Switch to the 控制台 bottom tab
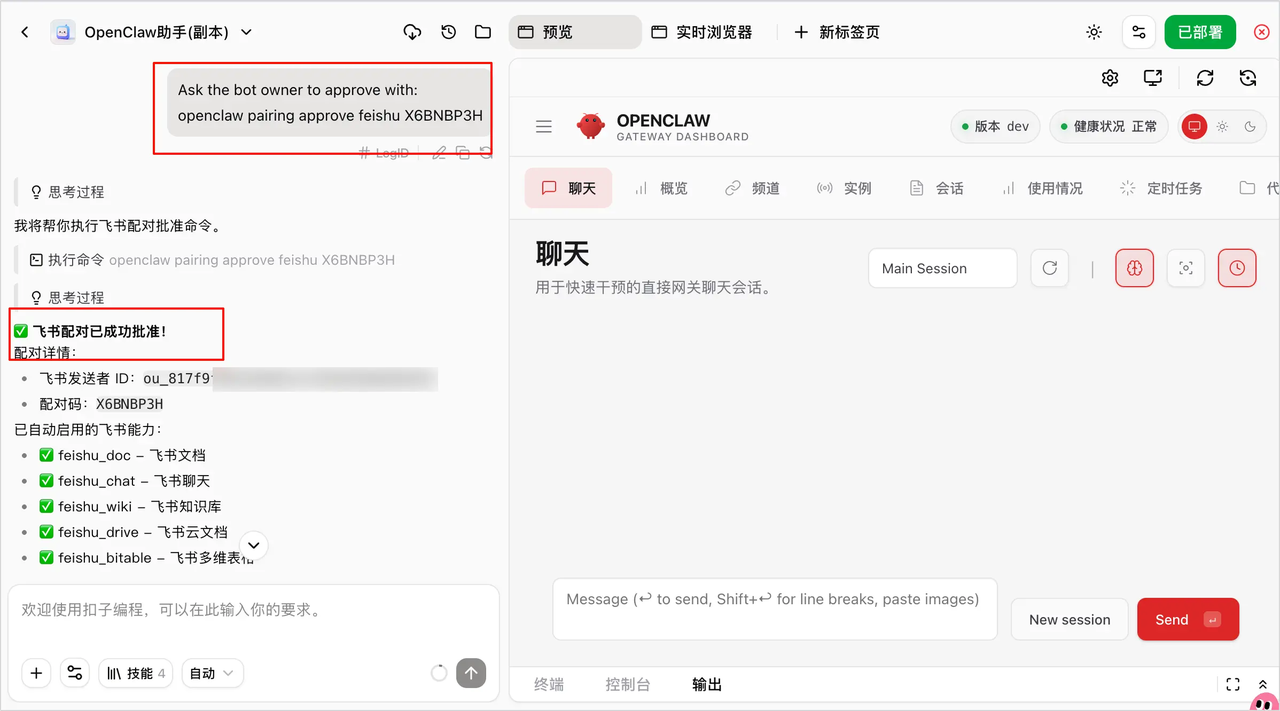Screen dimensions: 1280x711 click(627, 684)
